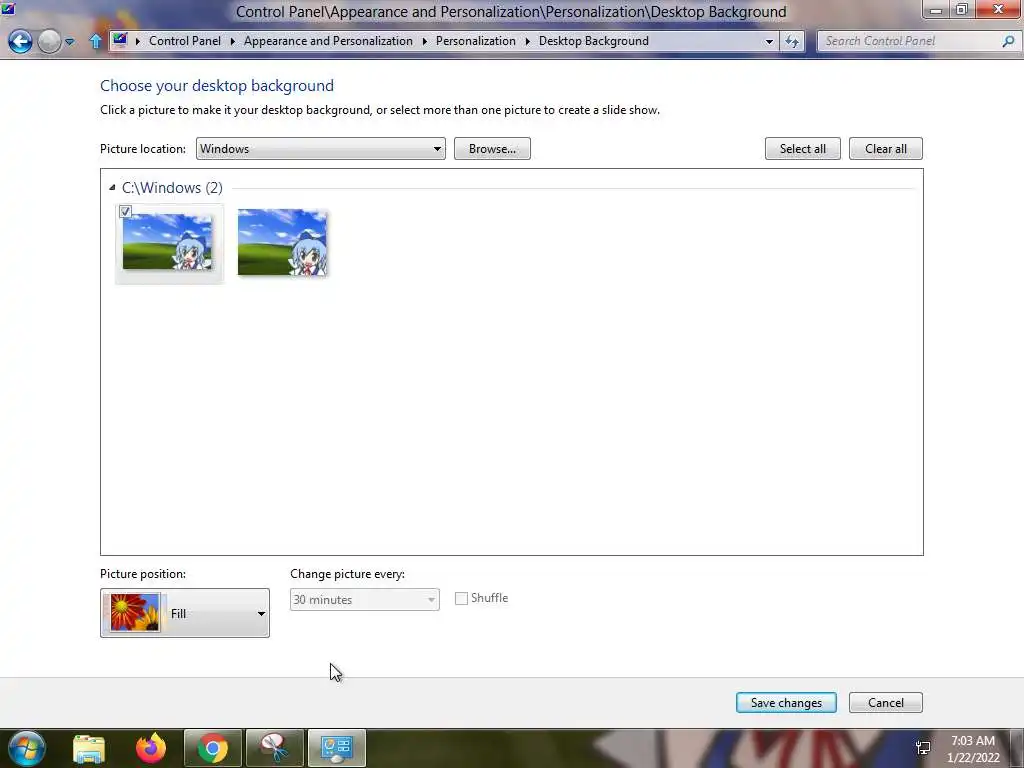Go back using the blue Back arrow
Image resolution: width=1024 pixels, height=768 pixels.
point(20,42)
